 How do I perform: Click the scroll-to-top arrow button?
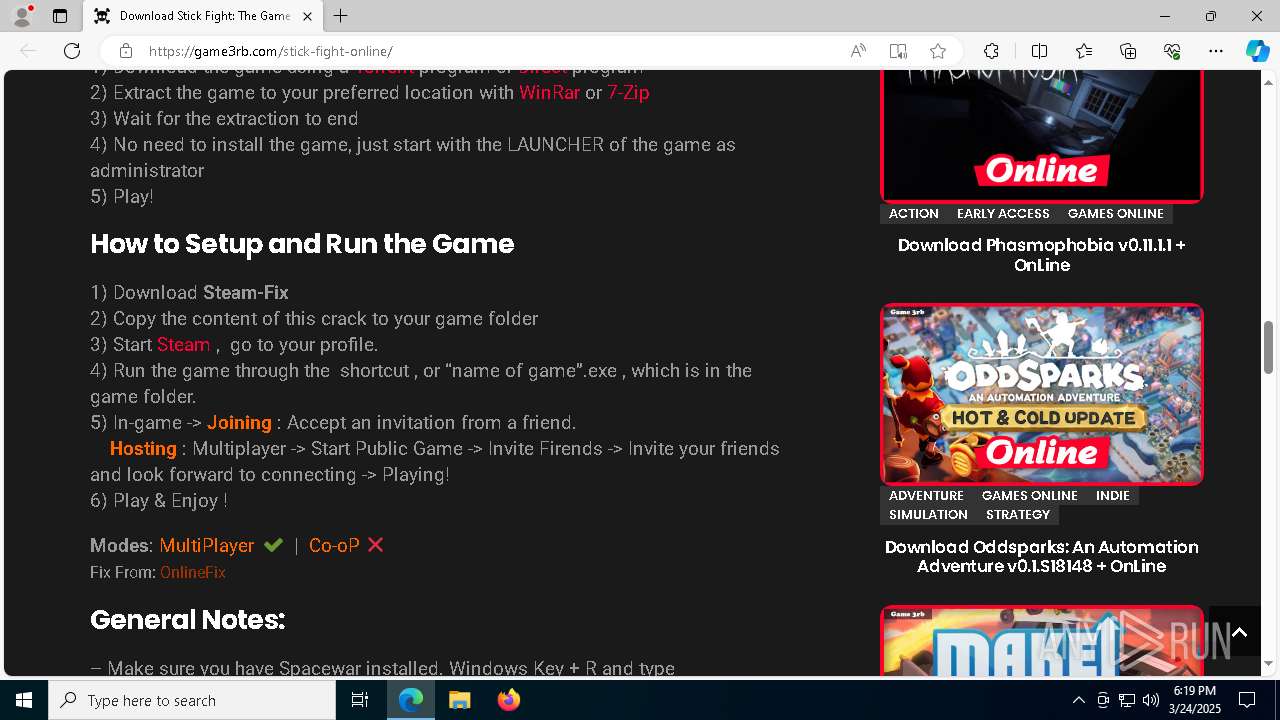[x=1239, y=632]
